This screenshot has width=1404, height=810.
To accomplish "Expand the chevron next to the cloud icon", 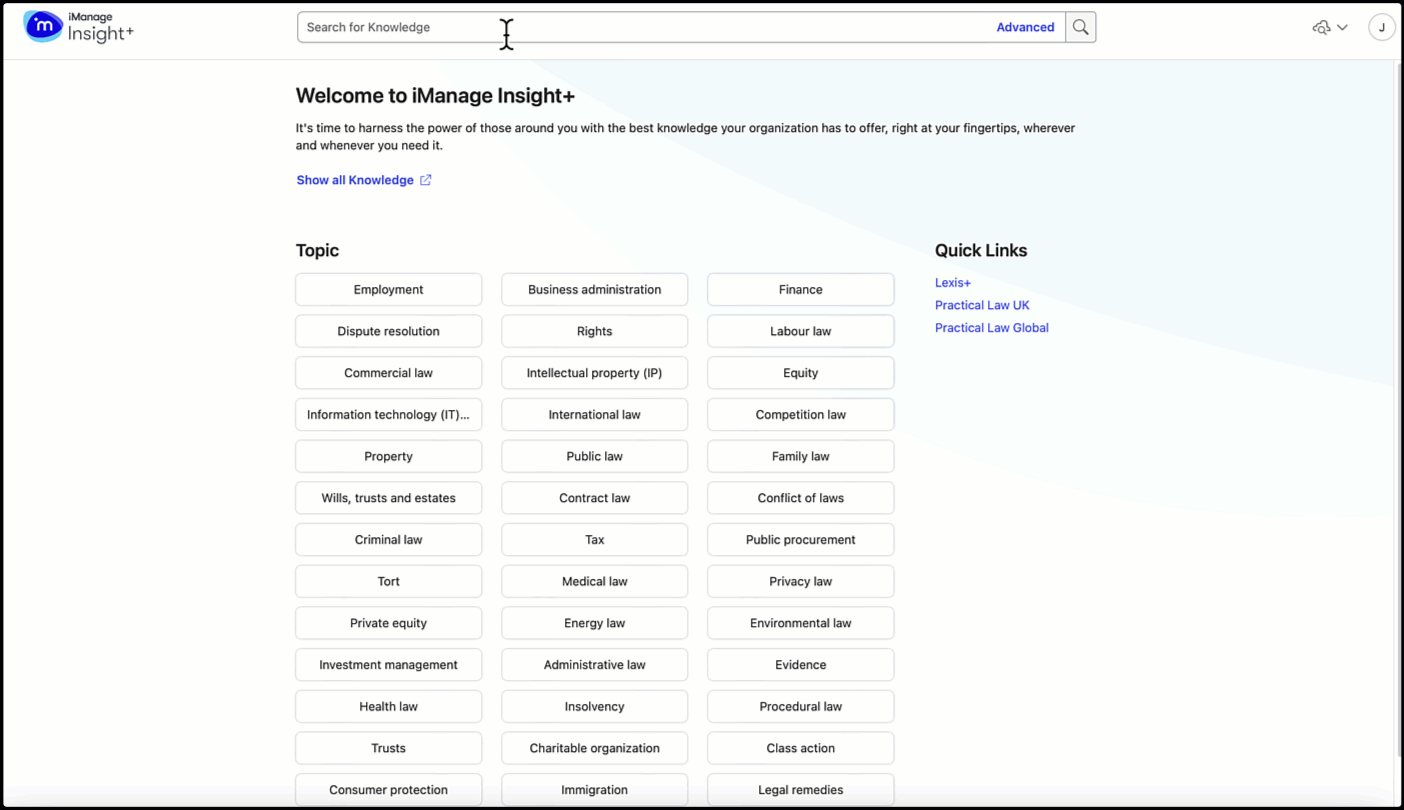I will [1342, 27].
